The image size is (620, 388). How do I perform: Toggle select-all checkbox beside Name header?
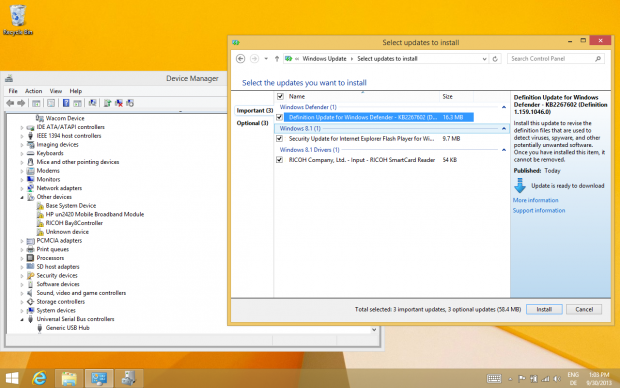tap(280, 96)
